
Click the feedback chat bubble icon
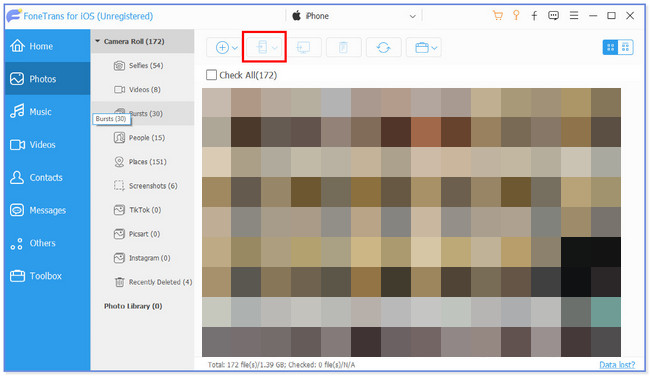tap(553, 16)
